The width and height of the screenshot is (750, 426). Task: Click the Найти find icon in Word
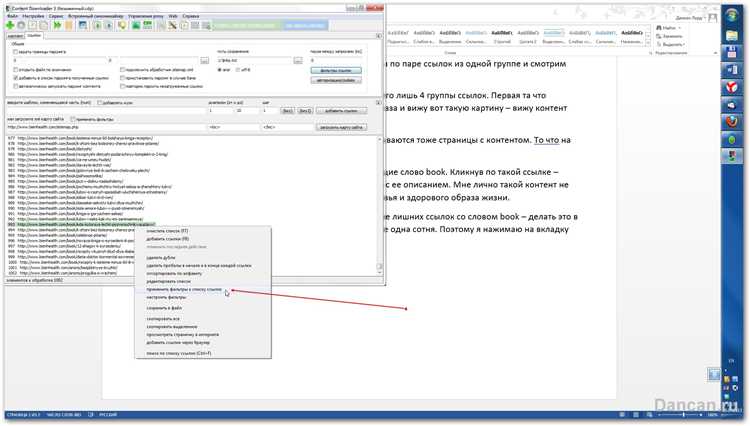click(659, 28)
